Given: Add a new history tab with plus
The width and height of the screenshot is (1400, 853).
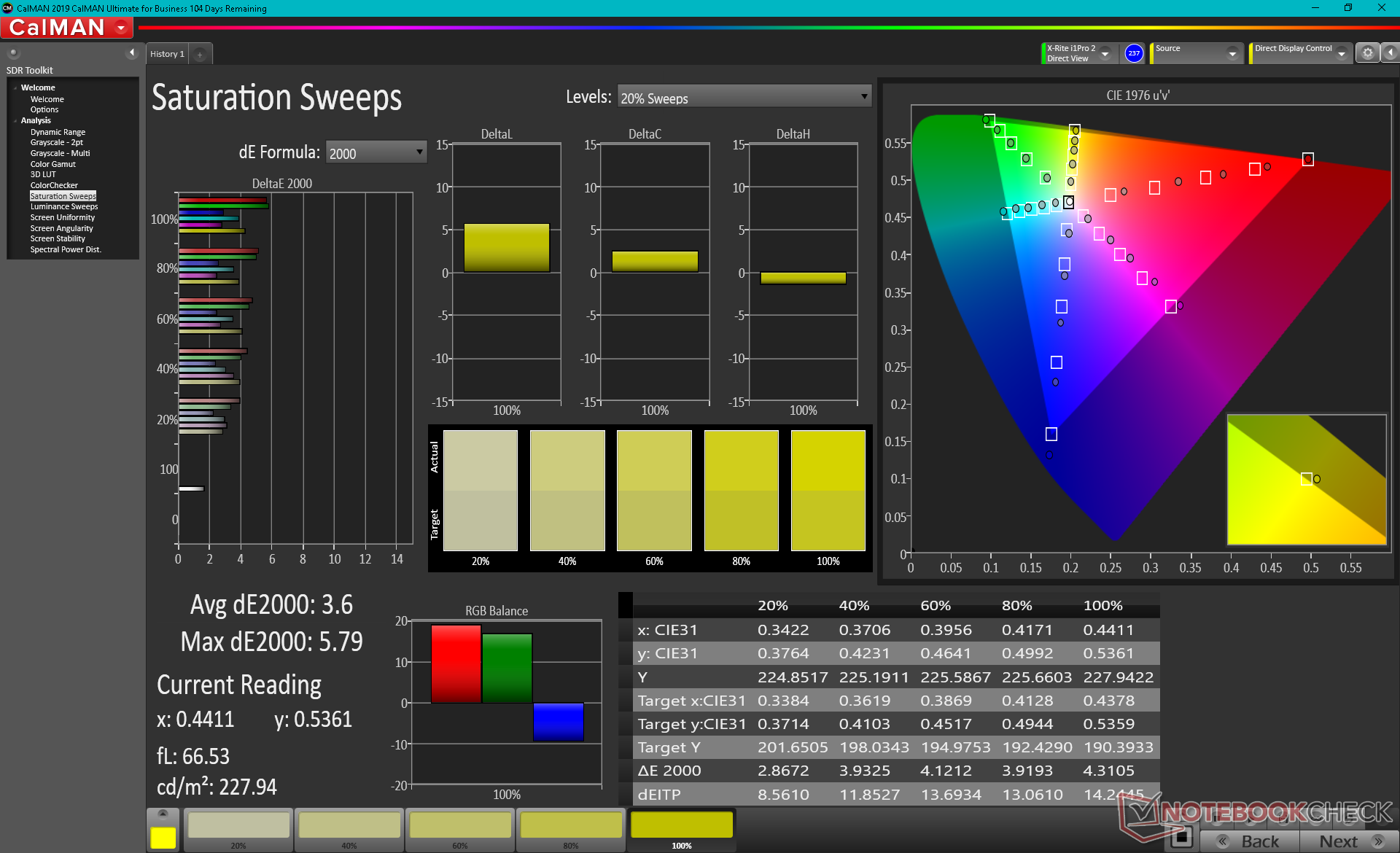Looking at the screenshot, I should point(200,54).
